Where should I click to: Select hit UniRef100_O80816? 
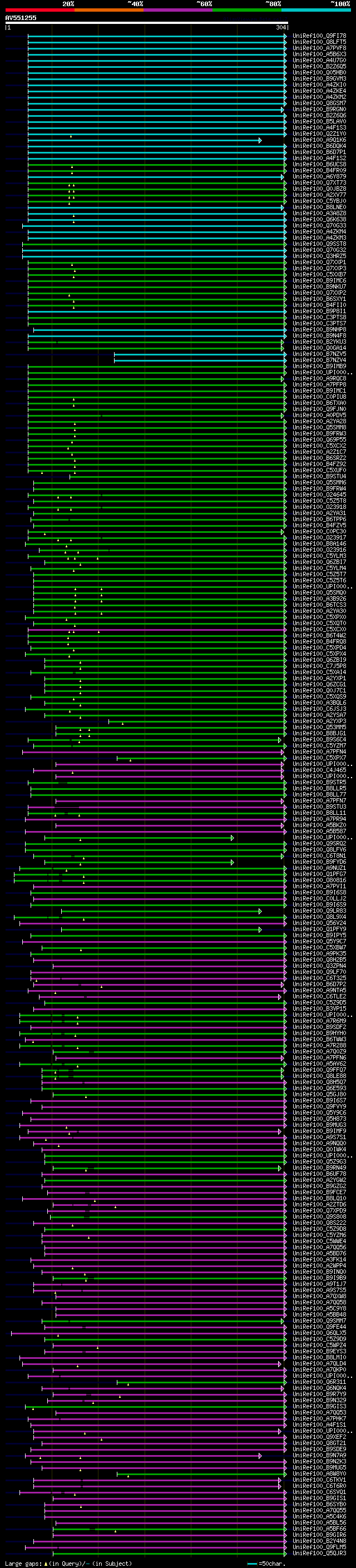click(x=319, y=880)
